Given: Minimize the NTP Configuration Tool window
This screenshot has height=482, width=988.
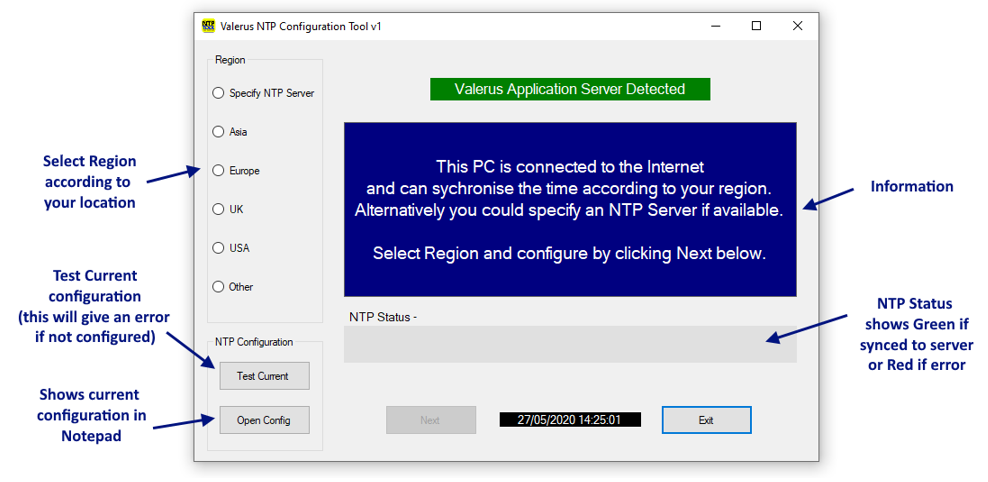Looking at the screenshot, I should pos(715,26).
